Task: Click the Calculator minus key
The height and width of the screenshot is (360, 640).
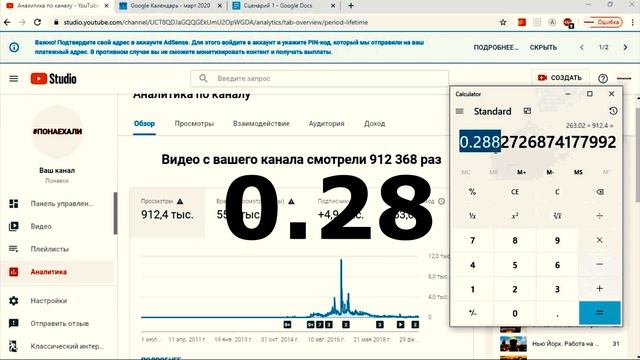Action: point(600,264)
